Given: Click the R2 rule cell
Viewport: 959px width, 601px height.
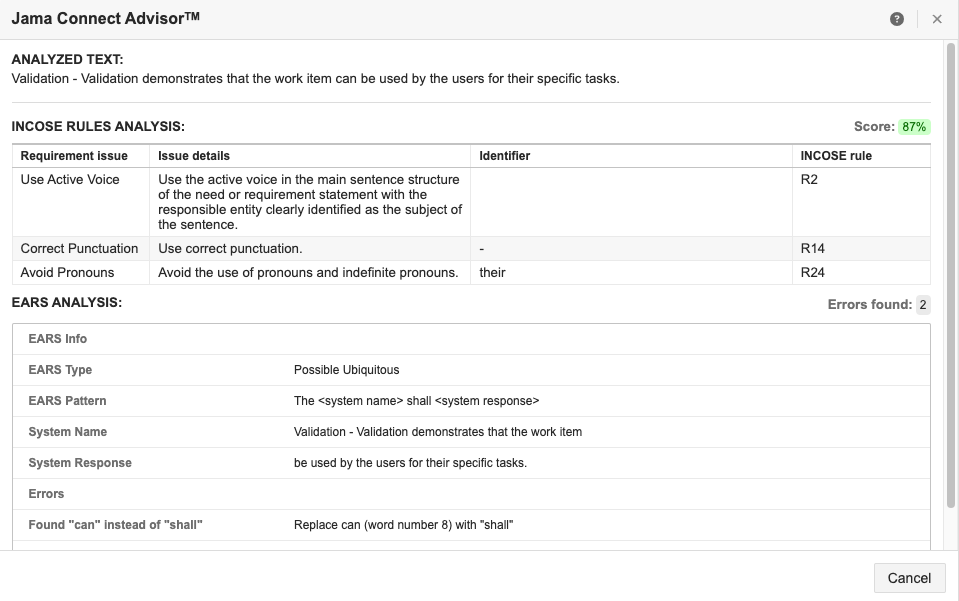Looking at the screenshot, I should [x=809, y=180].
